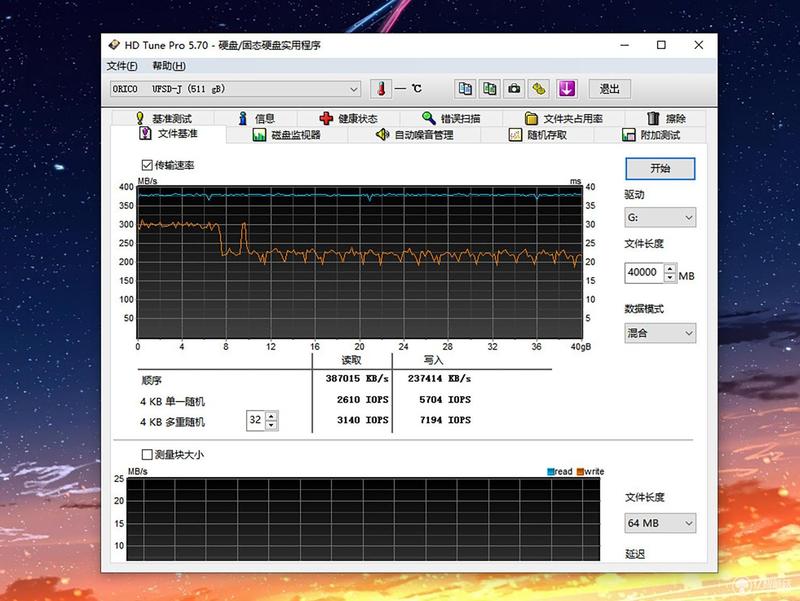Click the copy screenshot to clipboard icon
This screenshot has height=601, width=800.
(x=489, y=89)
